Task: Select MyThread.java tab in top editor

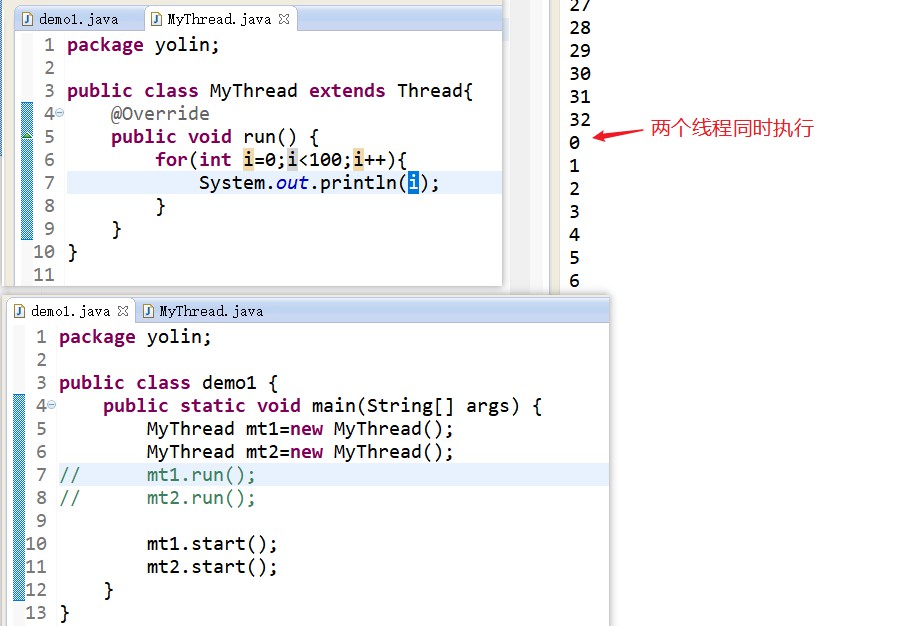Action: click(219, 19)
